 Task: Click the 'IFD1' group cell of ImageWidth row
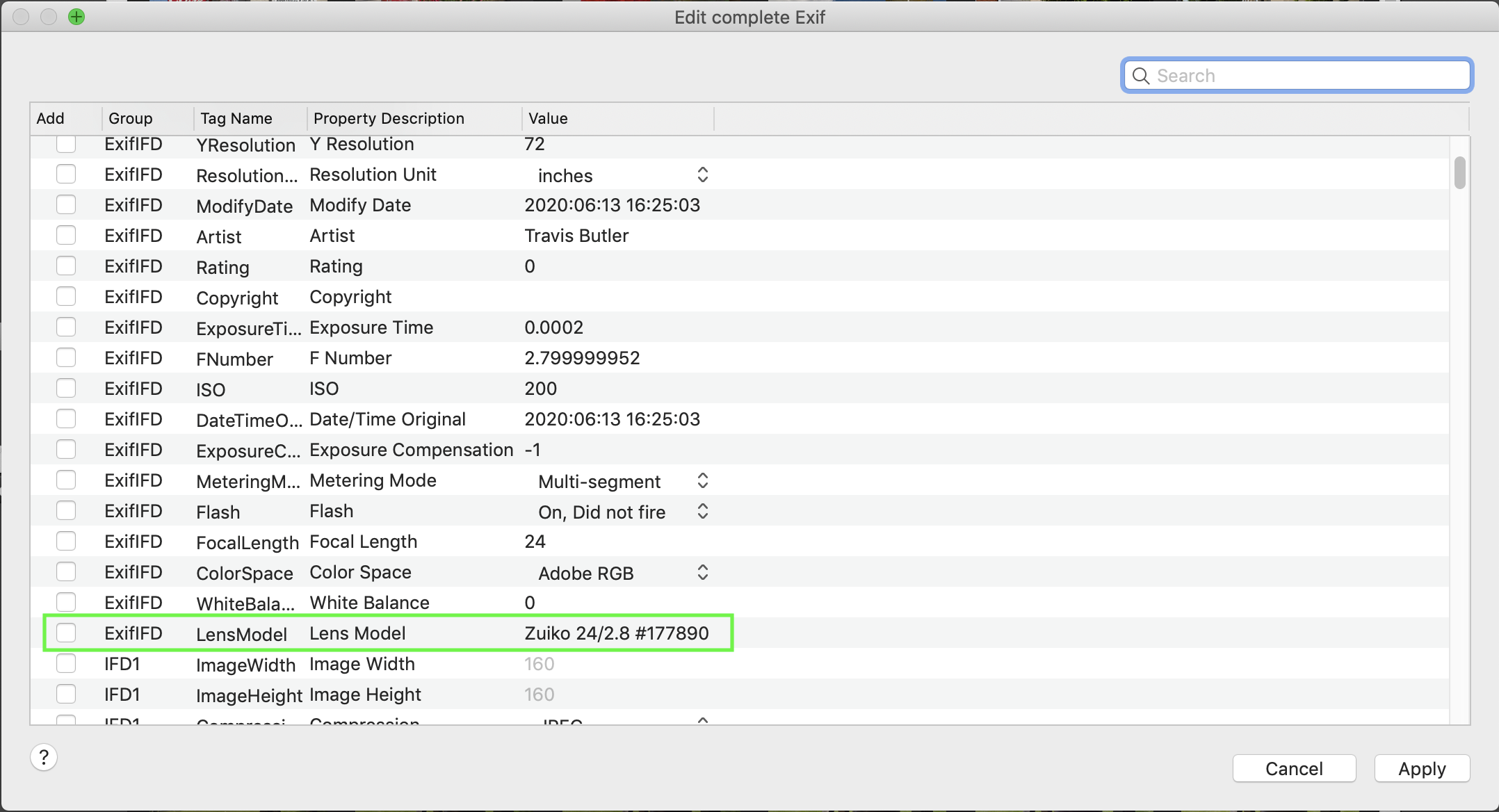tap(122, 664)
